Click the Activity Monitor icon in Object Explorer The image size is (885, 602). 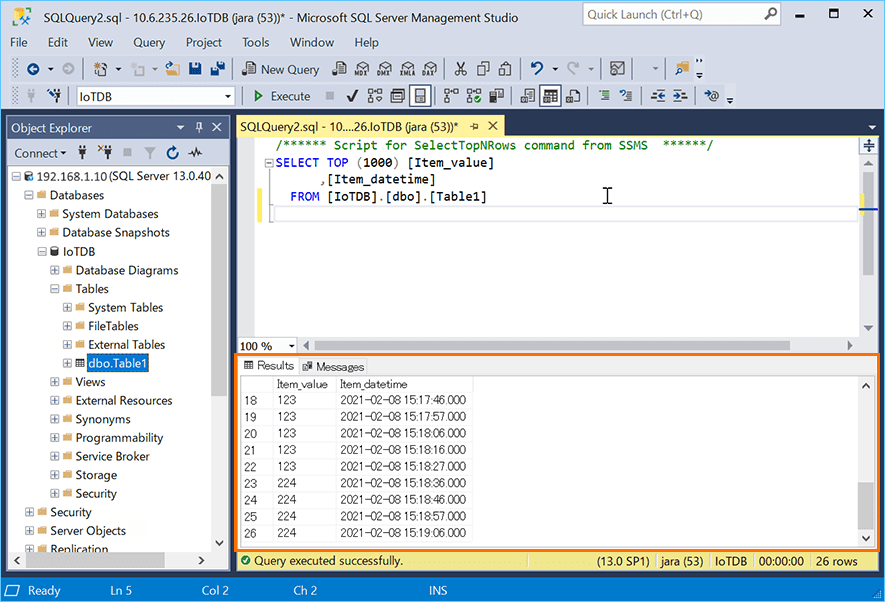click(195, 153)
